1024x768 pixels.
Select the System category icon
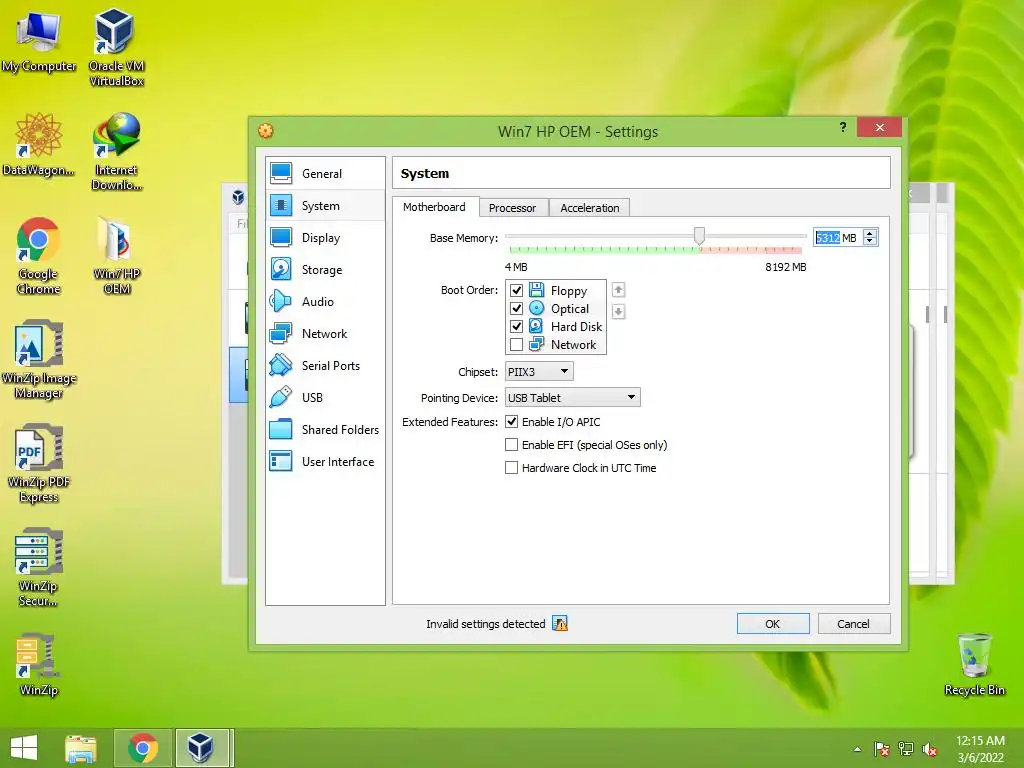281,206
